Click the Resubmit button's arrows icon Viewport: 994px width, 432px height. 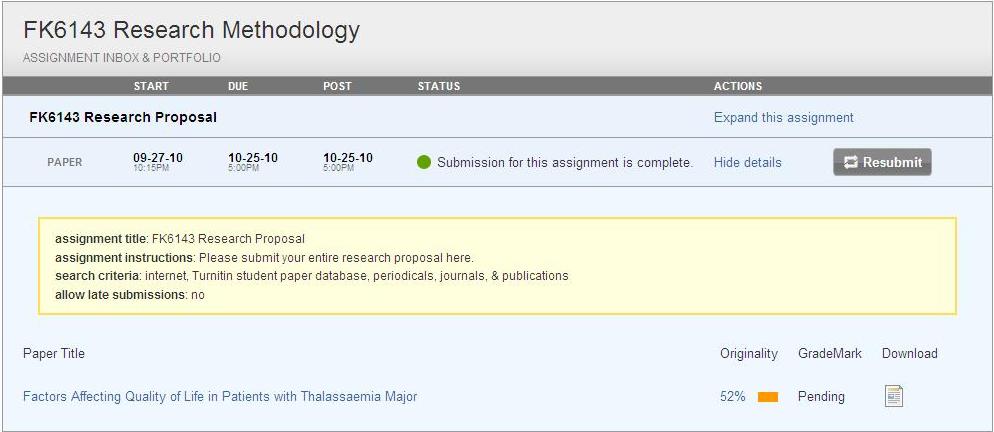851,162
